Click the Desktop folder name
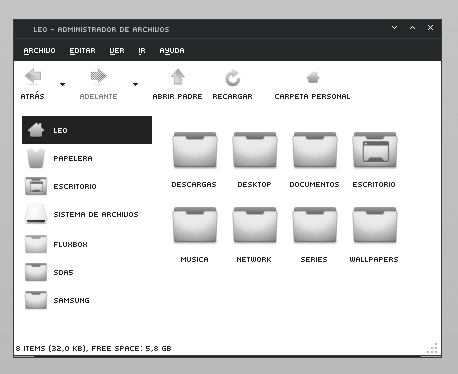The width and height of the screenshot is (458, 374). click(x=254, y=184)
